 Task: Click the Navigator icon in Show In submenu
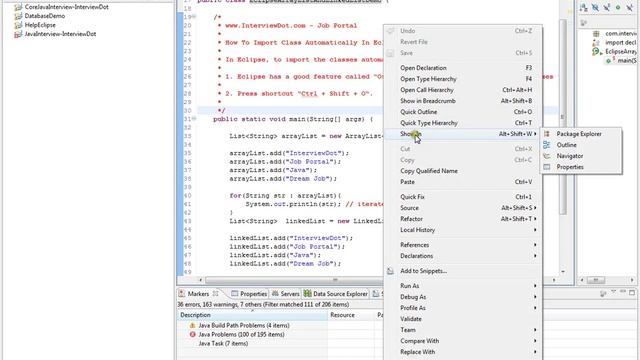click(547, 156)
